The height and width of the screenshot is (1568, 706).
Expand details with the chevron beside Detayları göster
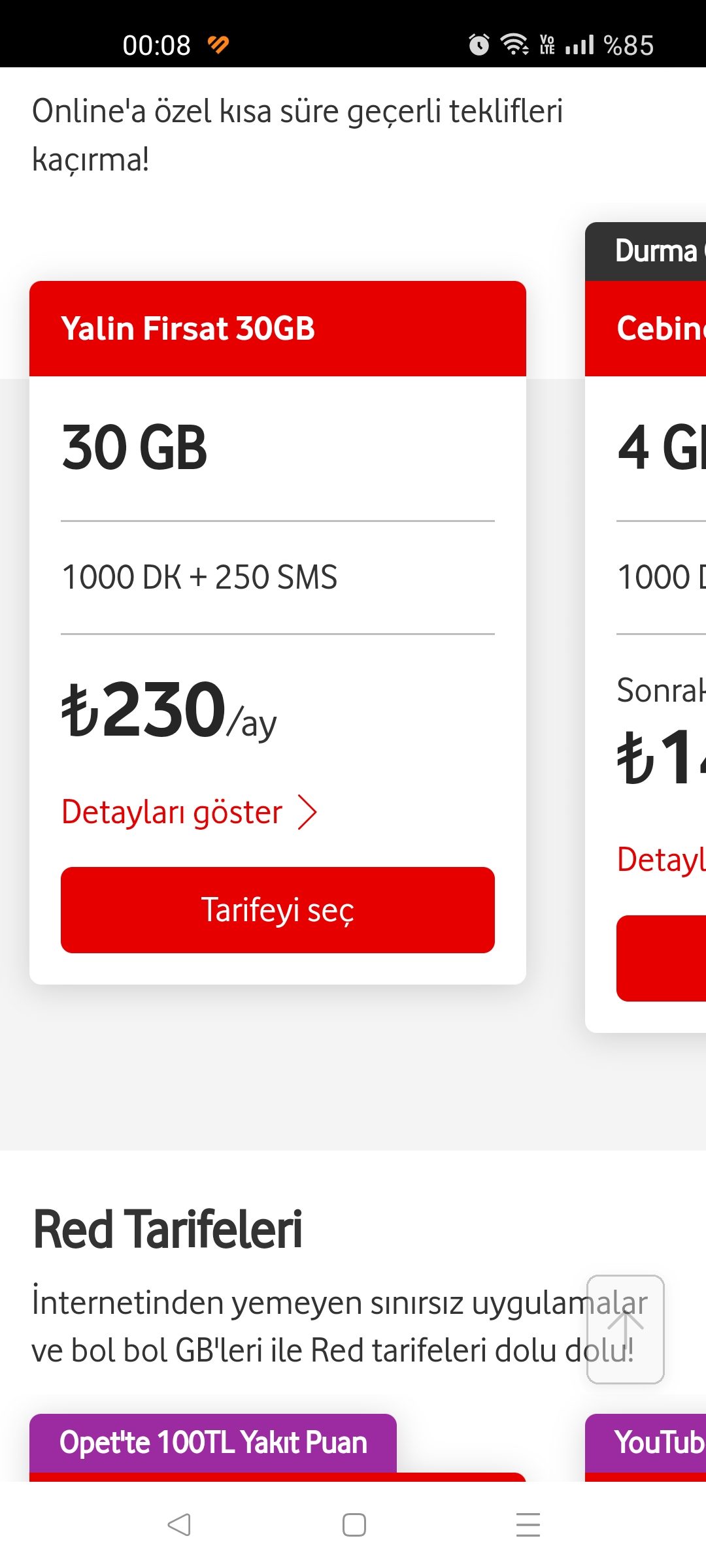[x=307, y=812]
